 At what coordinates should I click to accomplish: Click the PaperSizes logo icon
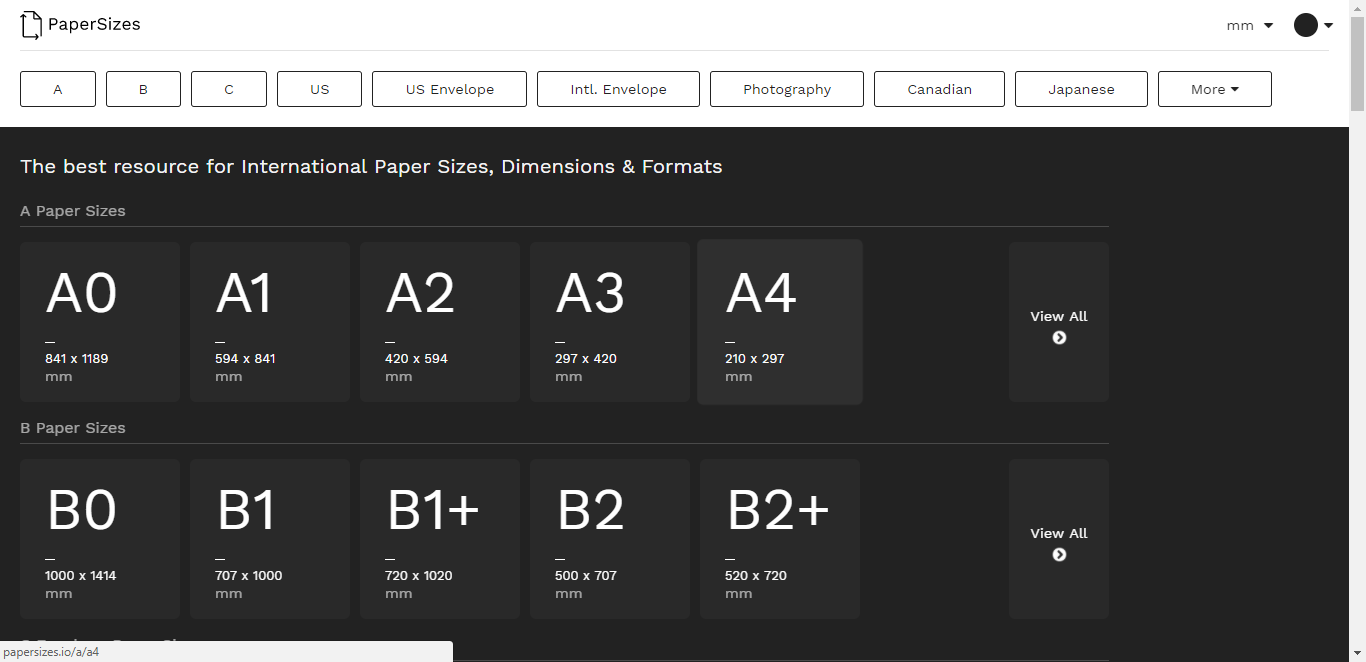[x=31, y=25]
